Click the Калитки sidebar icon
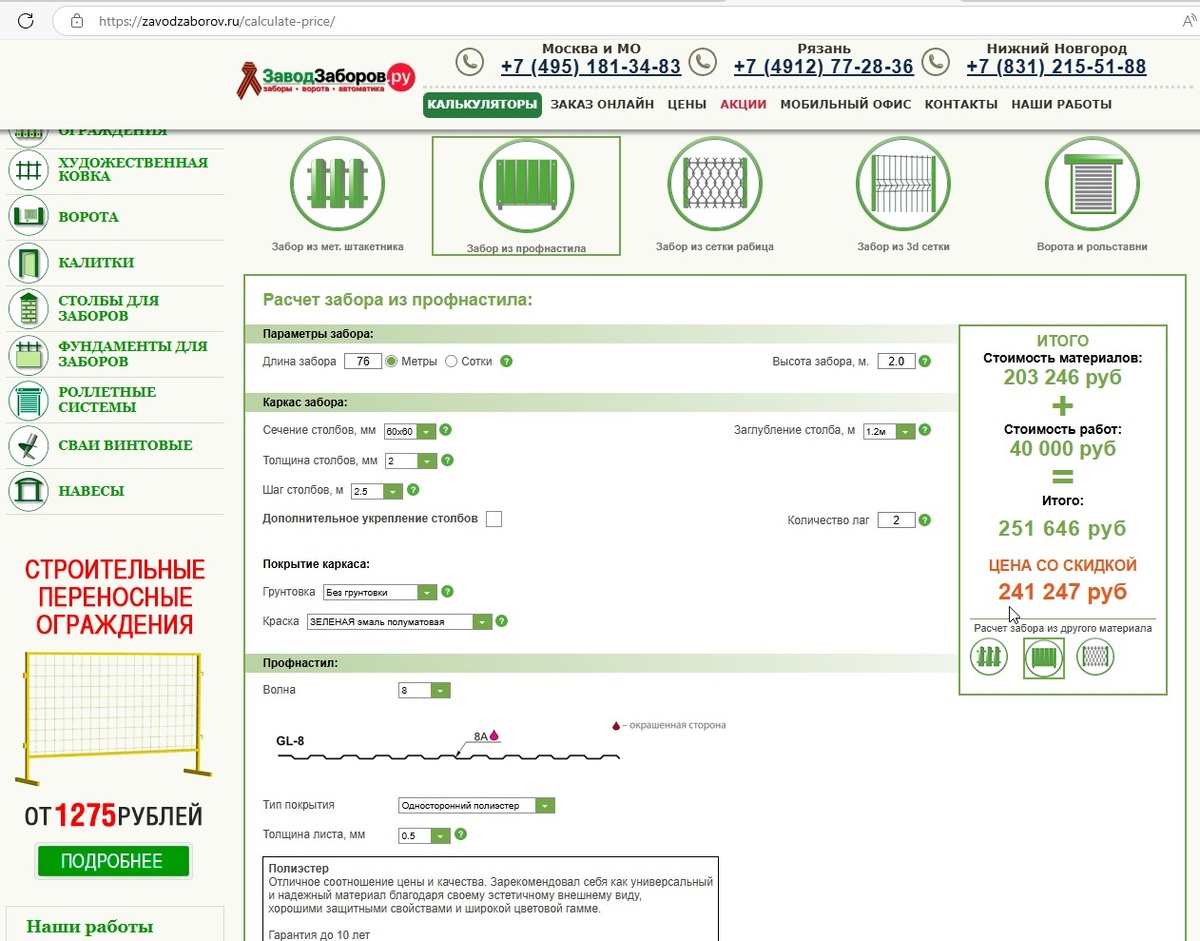 29,263
